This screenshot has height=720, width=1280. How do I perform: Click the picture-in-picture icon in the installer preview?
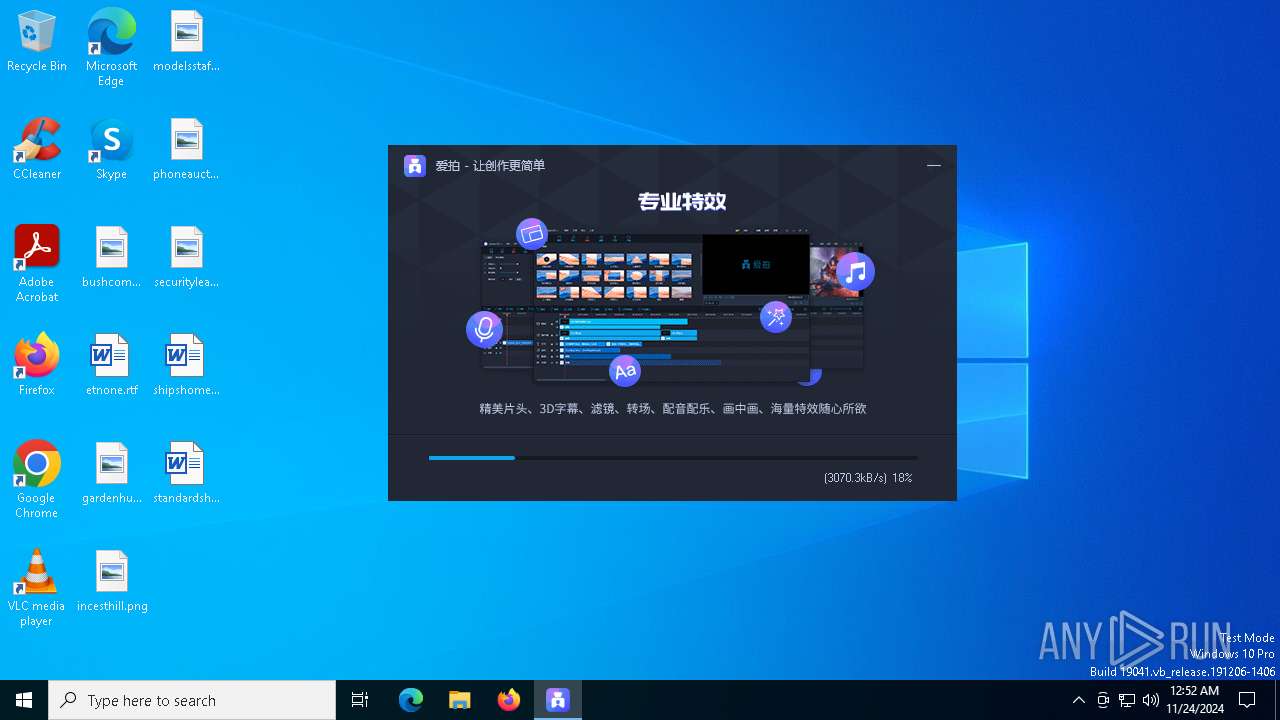532,234
